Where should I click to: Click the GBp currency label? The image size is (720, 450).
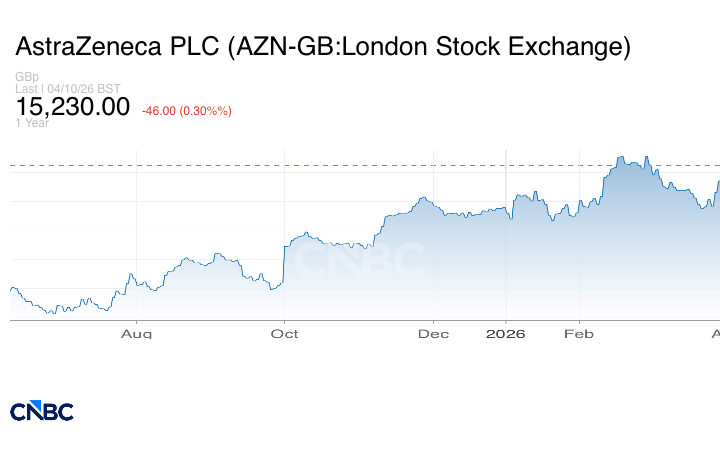point(27,77)
